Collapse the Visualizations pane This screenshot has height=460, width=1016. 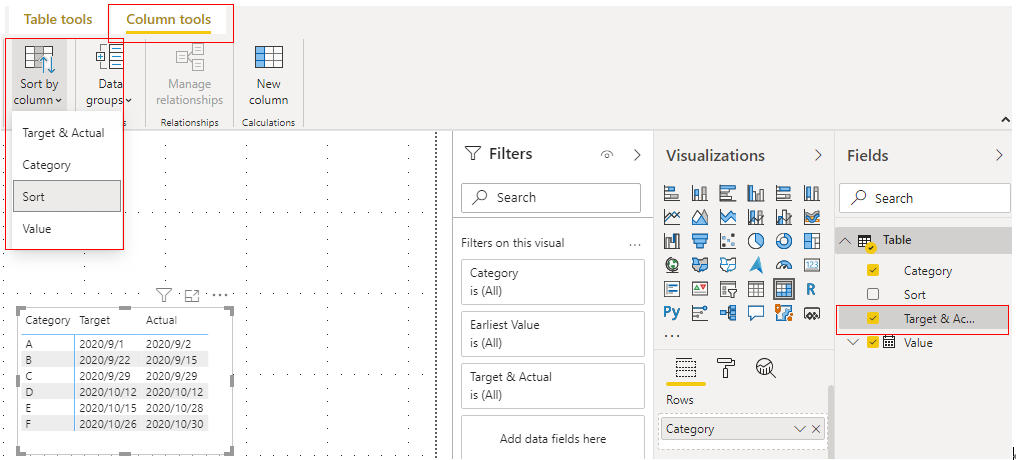pos(818,155)
